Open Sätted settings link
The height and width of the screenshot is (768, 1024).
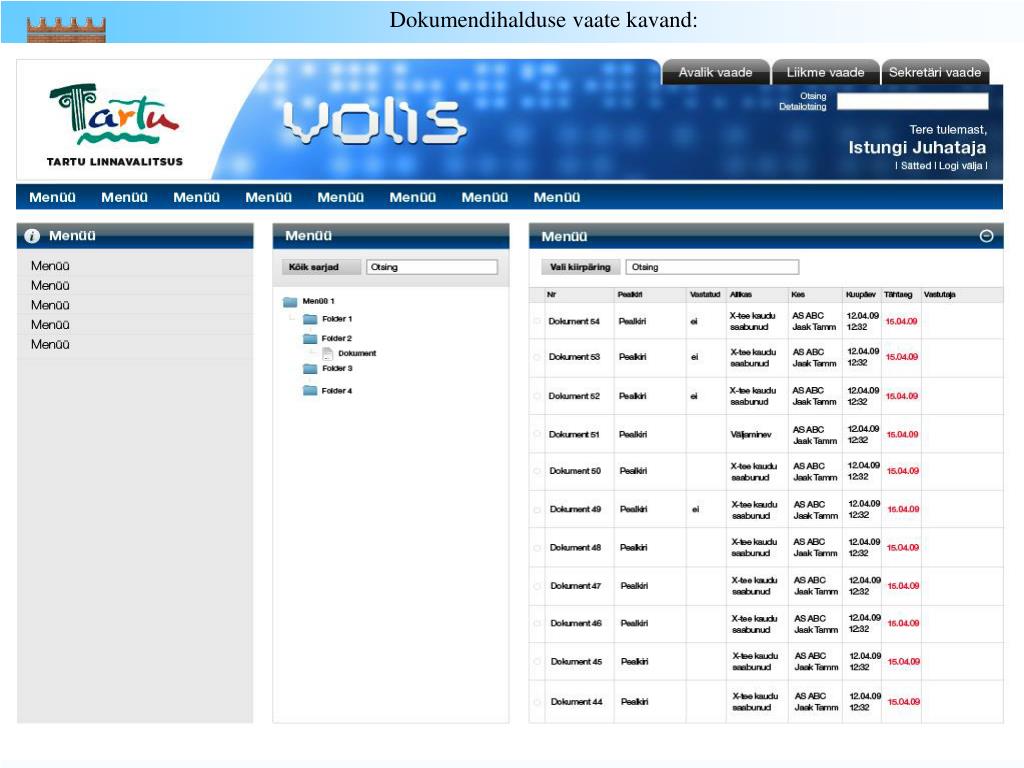pyautogui.click(x=916, y=166)
